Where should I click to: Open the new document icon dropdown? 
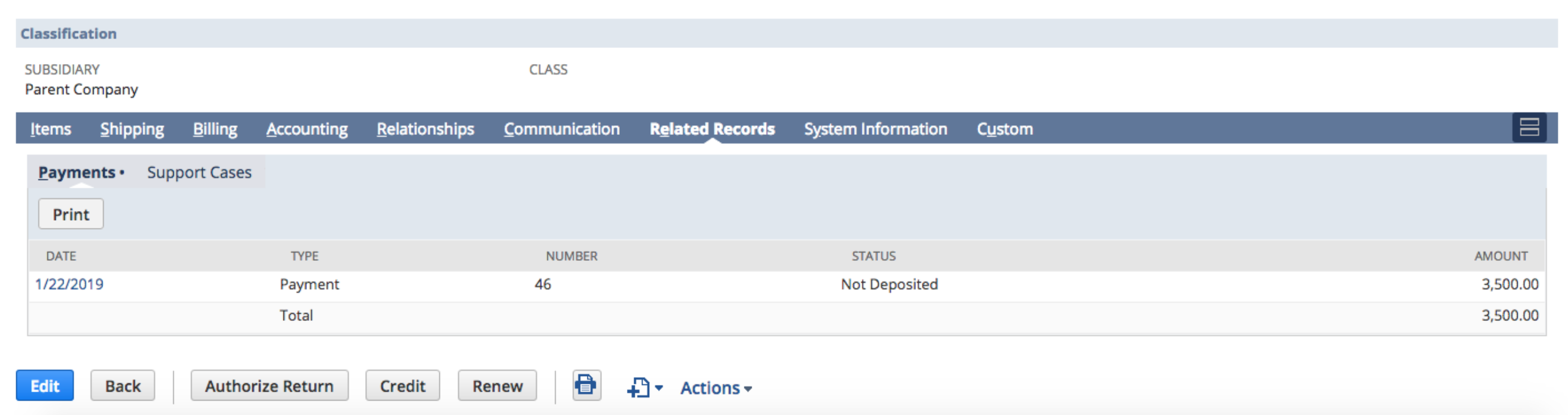[x=644, y=387]
